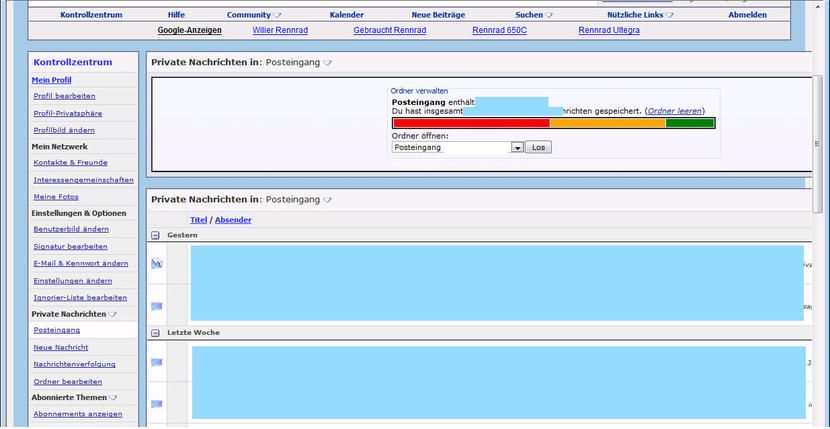Viewport: 830px width, 429px height.
Task: Click the Ordner leeren link
Action: pyautogui.click(x=675, y=111)
